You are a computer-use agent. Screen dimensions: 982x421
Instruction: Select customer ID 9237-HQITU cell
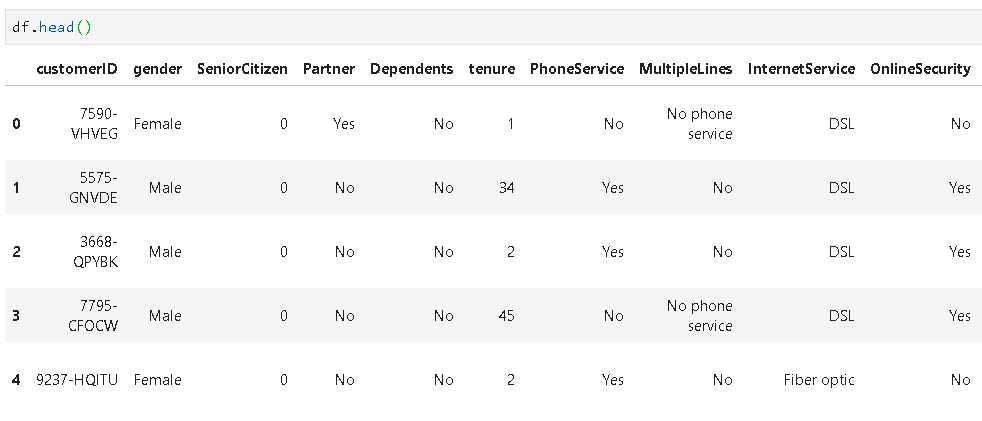[76, 380]
